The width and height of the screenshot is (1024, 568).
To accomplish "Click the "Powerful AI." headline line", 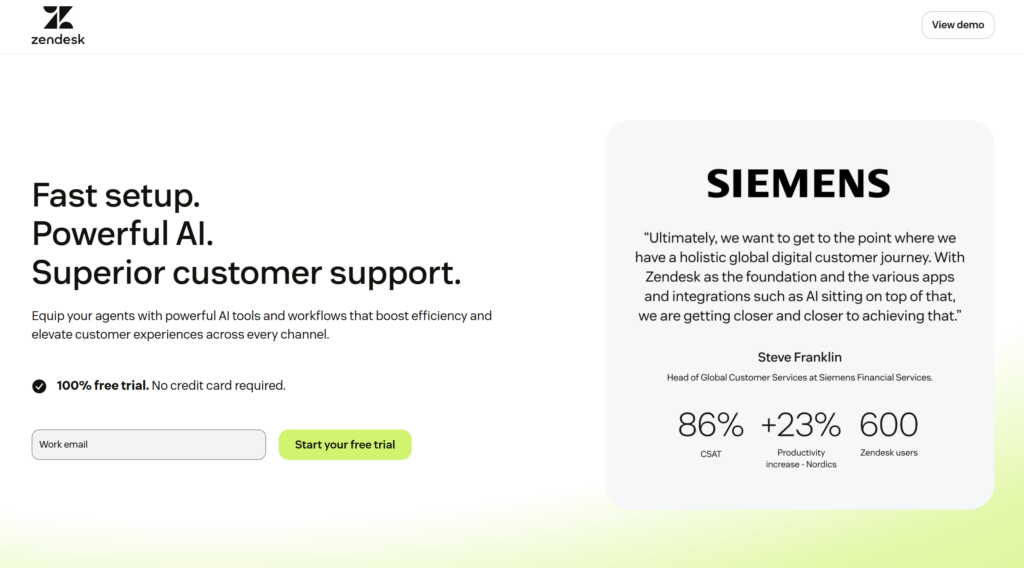I will pos(123,233).
